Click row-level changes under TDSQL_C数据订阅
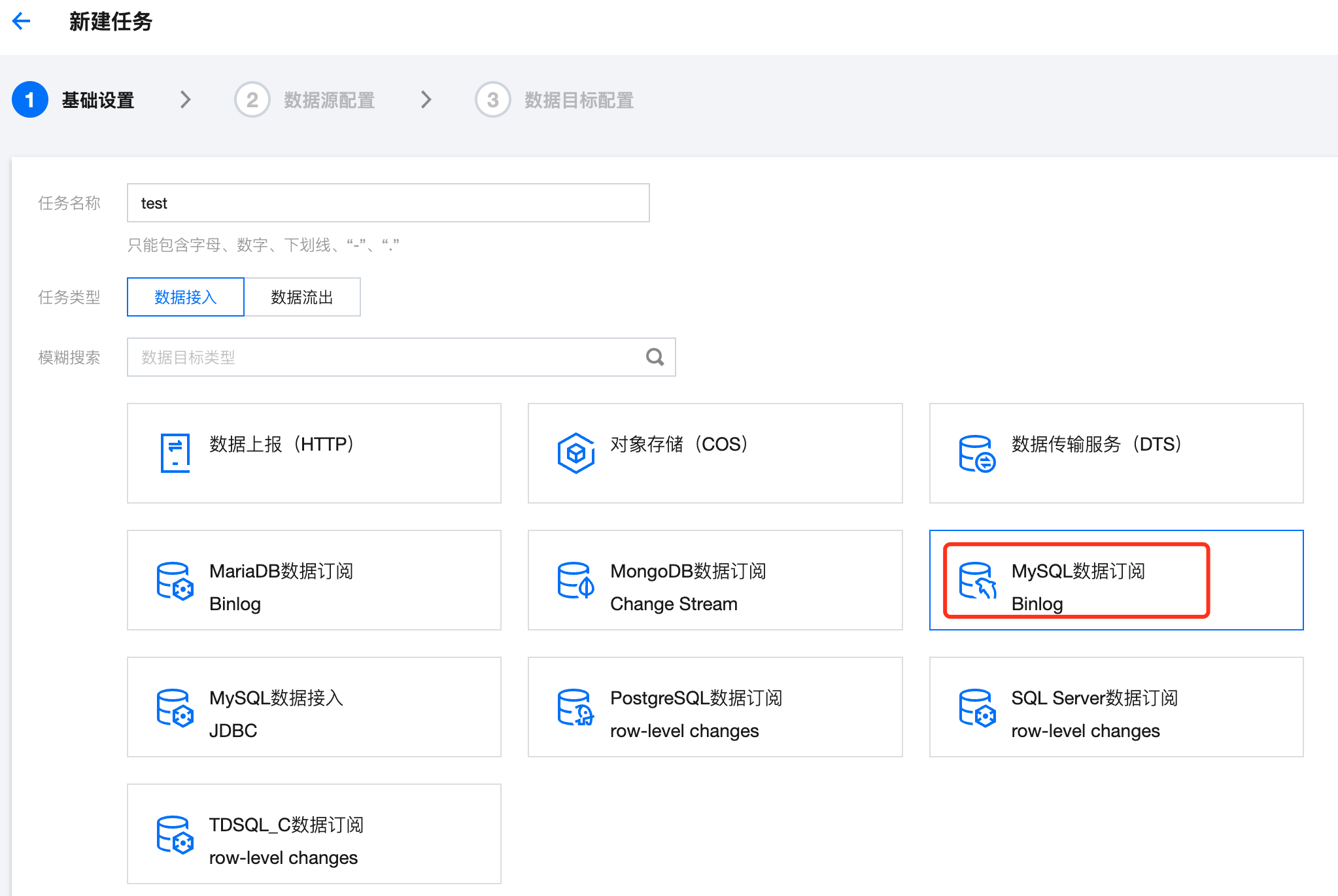This screenshot has height=896, width=1338. tap(283, 857)
